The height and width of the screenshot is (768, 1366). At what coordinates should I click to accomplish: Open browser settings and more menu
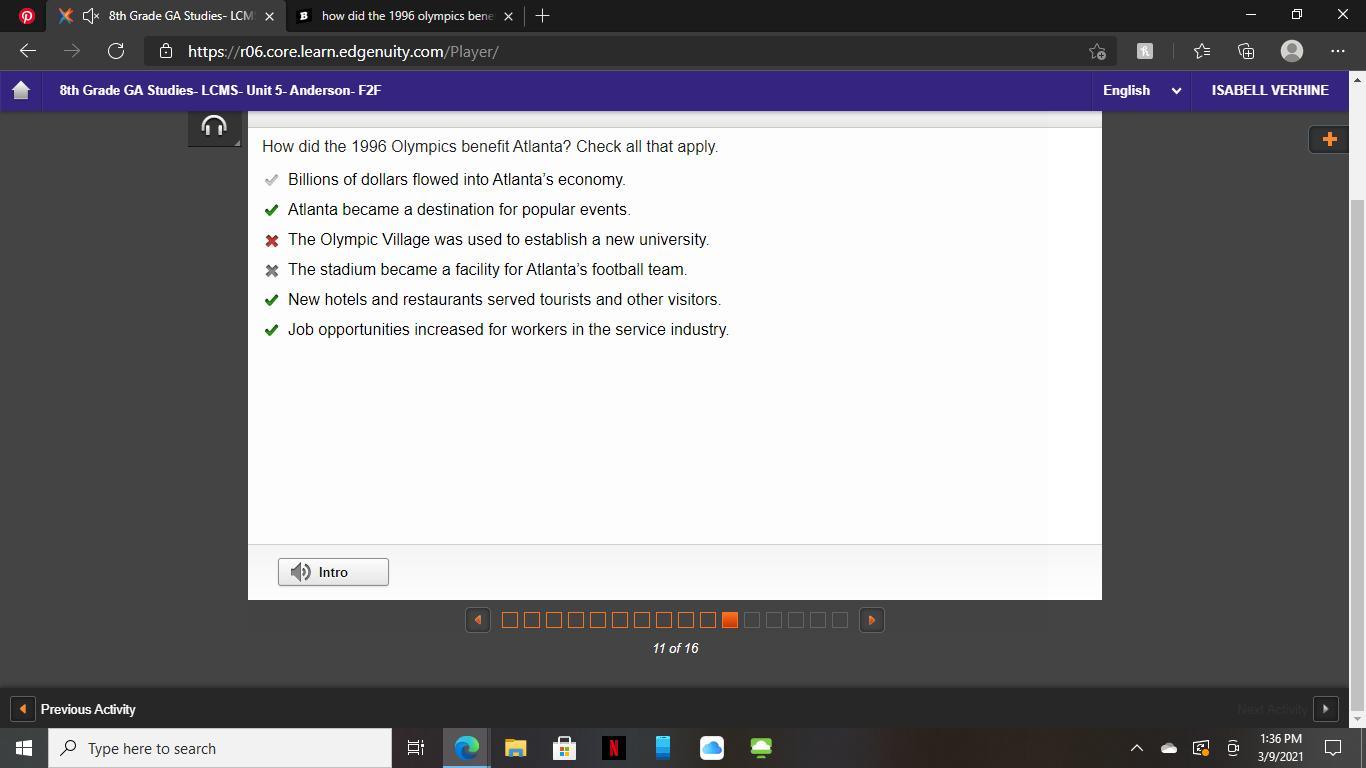coord(1338,51)
